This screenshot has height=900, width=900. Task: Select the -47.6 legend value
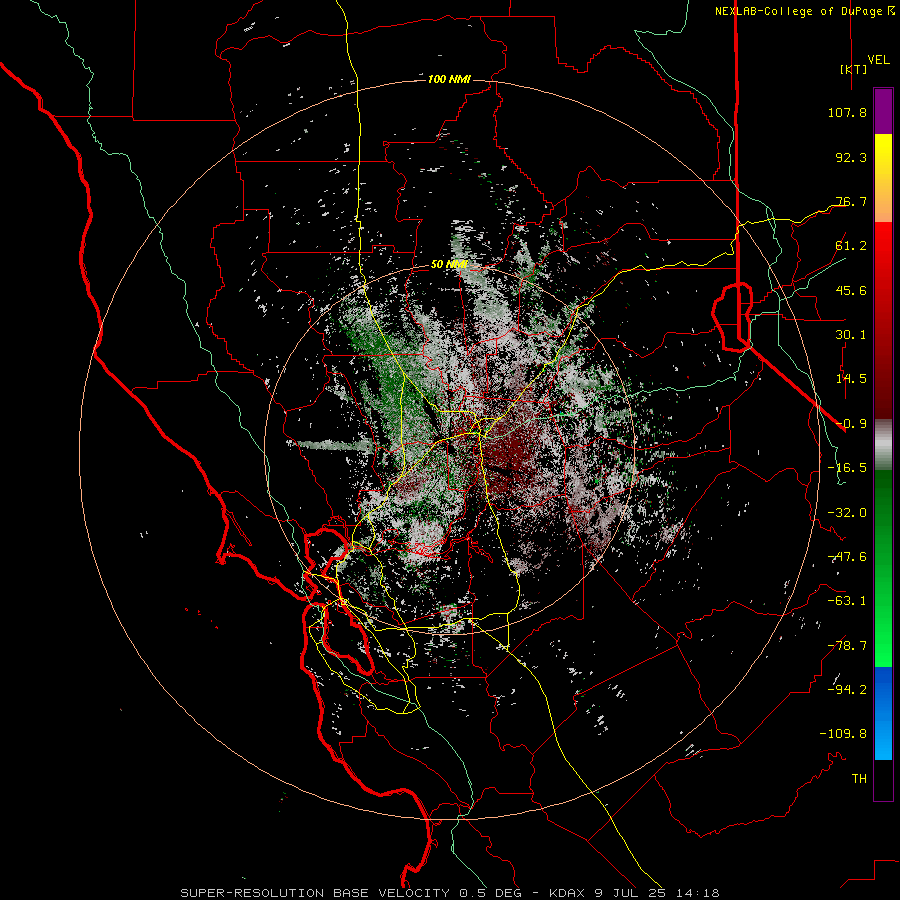point(847,557)
